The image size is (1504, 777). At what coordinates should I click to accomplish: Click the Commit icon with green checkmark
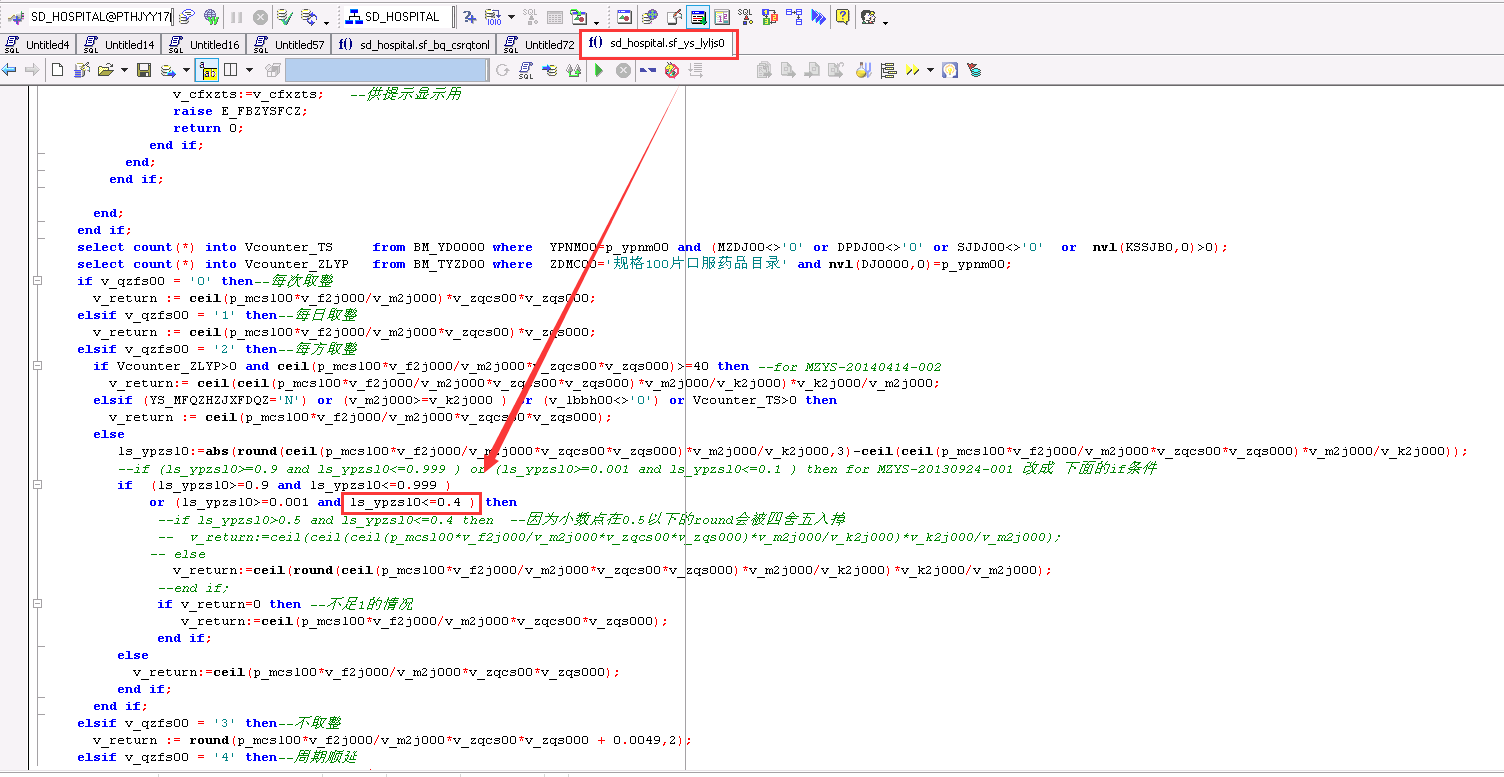(285, 17)
